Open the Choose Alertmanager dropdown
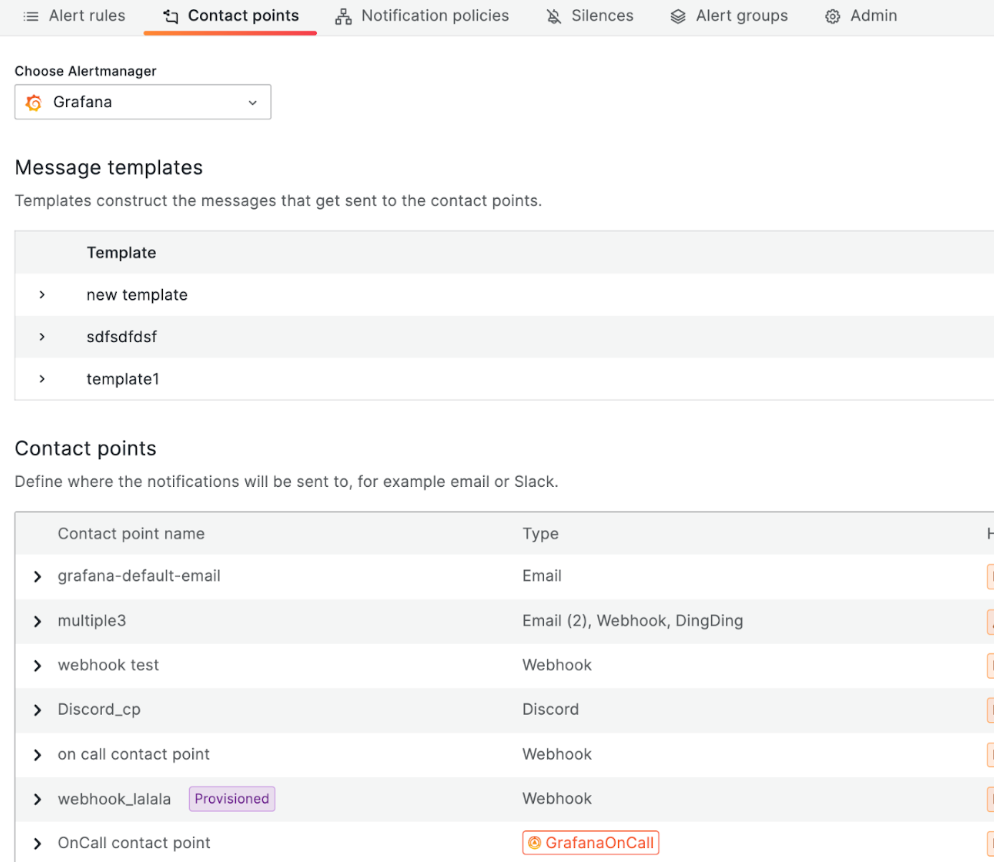Screen dimensions: 994x862 [252, 102]
